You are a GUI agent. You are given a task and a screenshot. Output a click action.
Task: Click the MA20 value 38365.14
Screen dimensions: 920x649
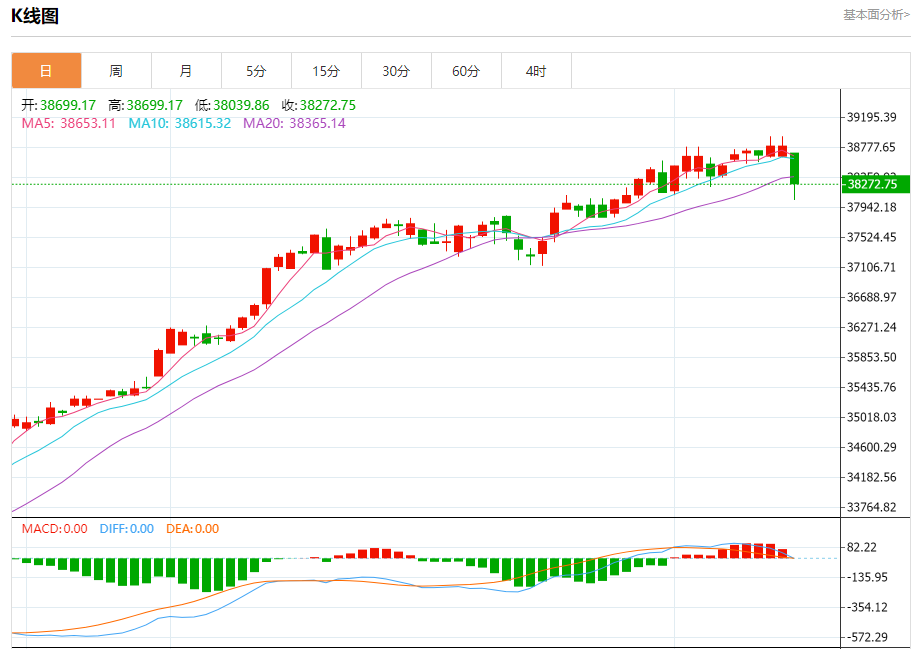tap(317, 123)
